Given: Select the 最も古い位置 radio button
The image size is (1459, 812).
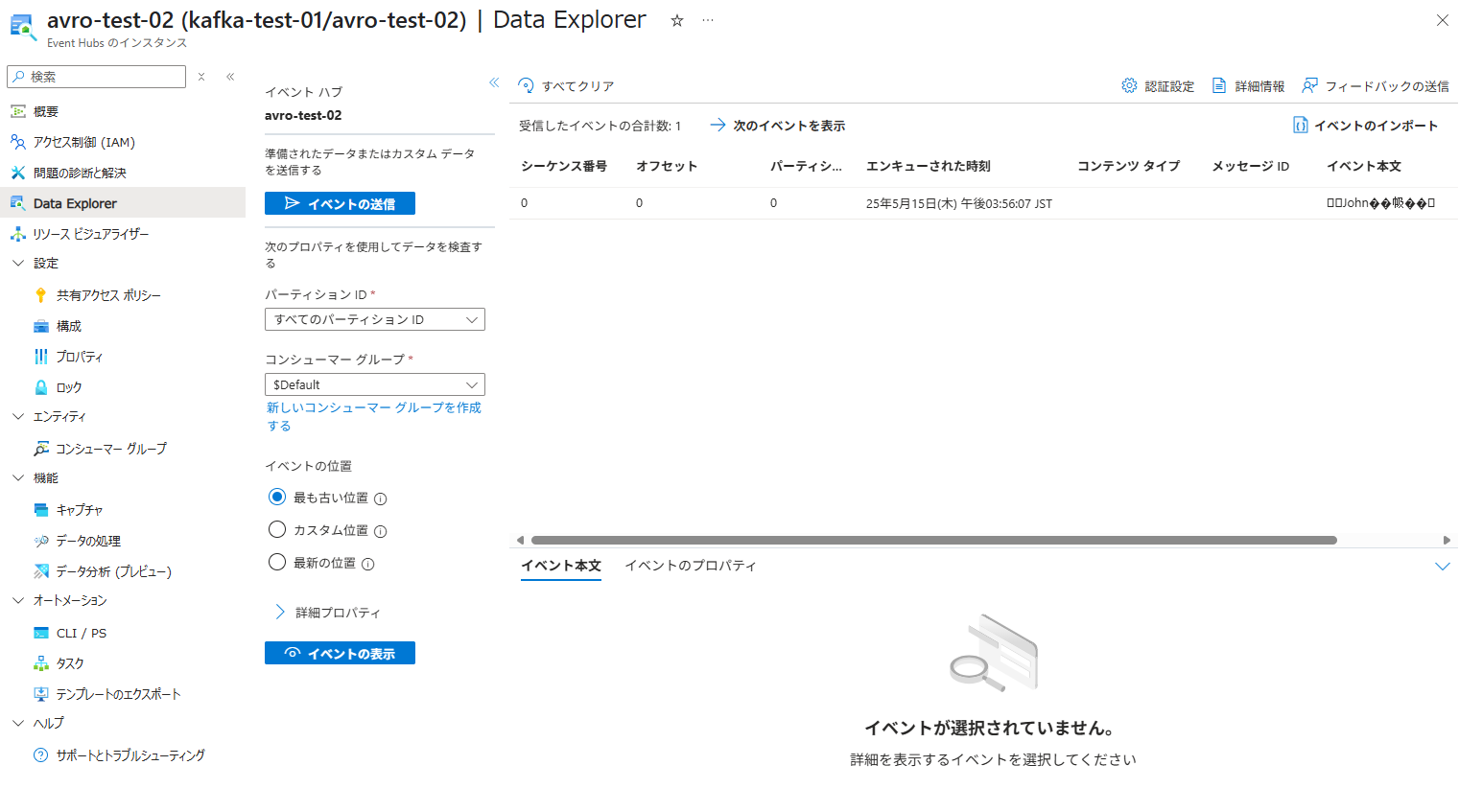Looking at the screenshot, I should (277, 497).
